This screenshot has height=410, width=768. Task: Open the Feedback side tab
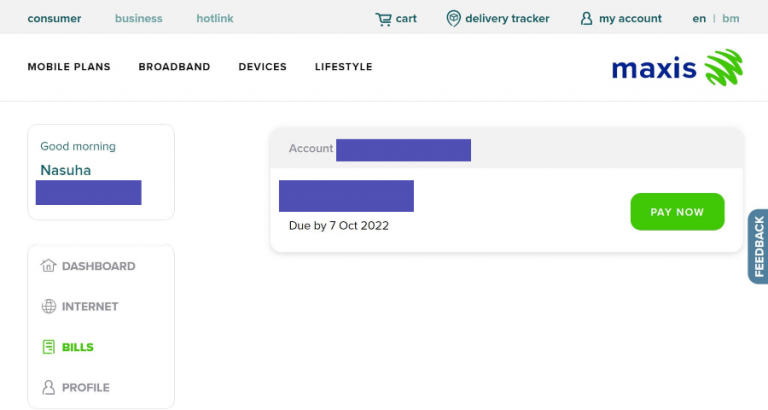point(758,246)
